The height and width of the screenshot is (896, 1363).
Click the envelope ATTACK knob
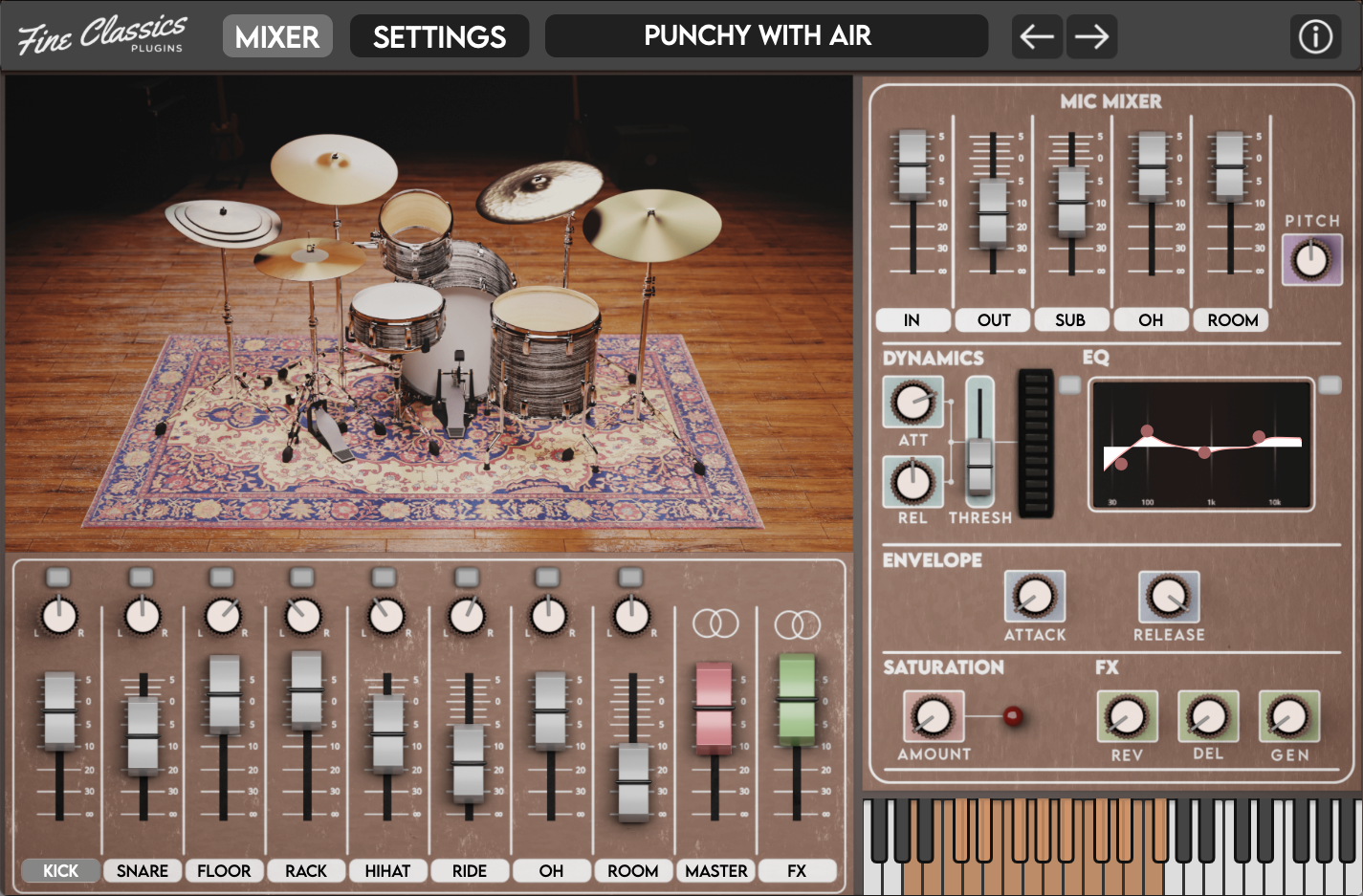[1034, 597]
